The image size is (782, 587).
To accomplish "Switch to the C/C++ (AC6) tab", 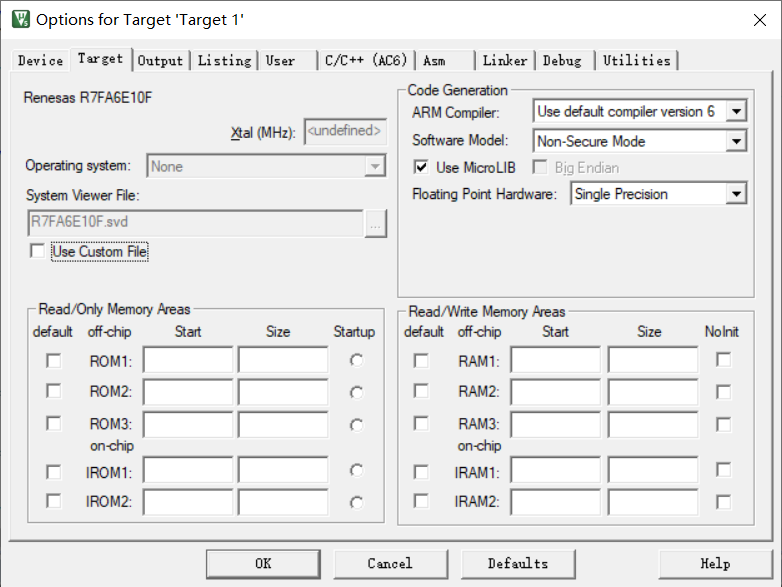I will (x=366, y=61).
